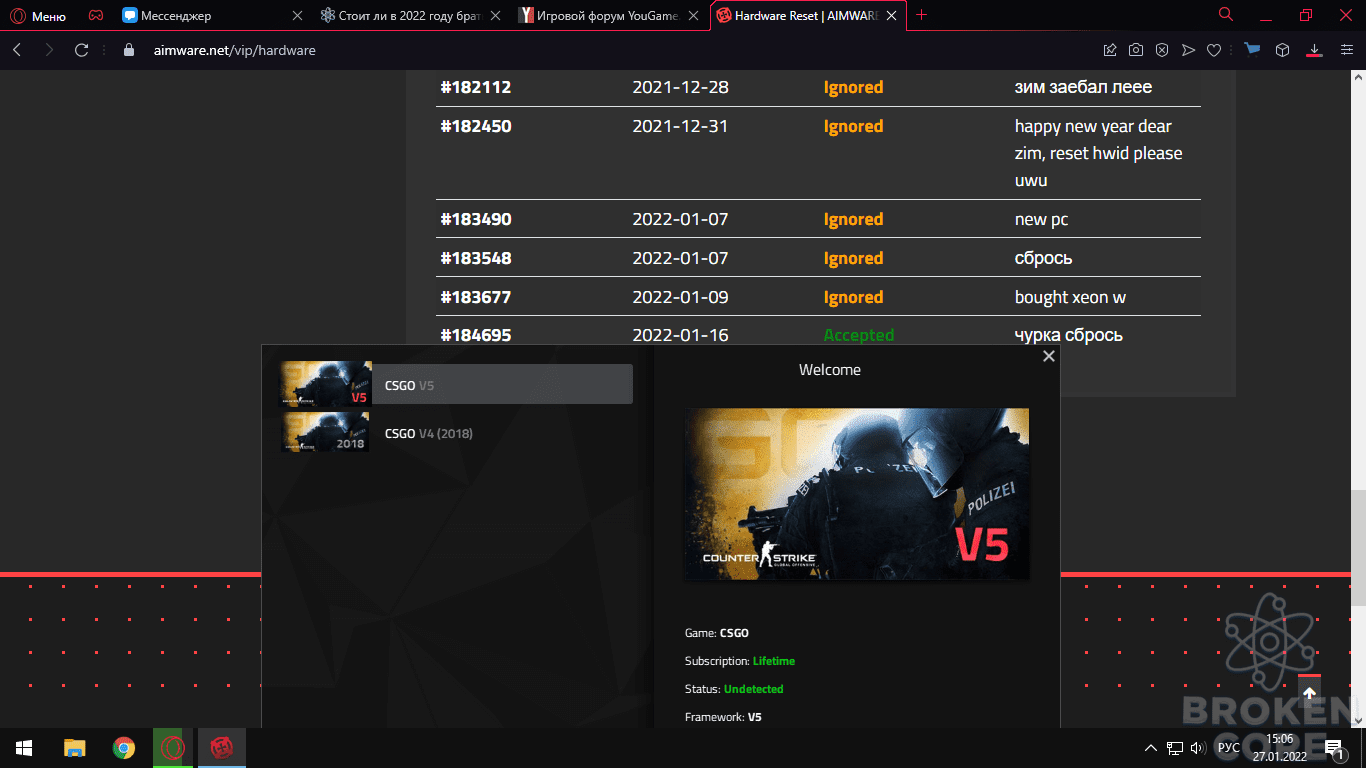Click the site padlock security icon

128,50
